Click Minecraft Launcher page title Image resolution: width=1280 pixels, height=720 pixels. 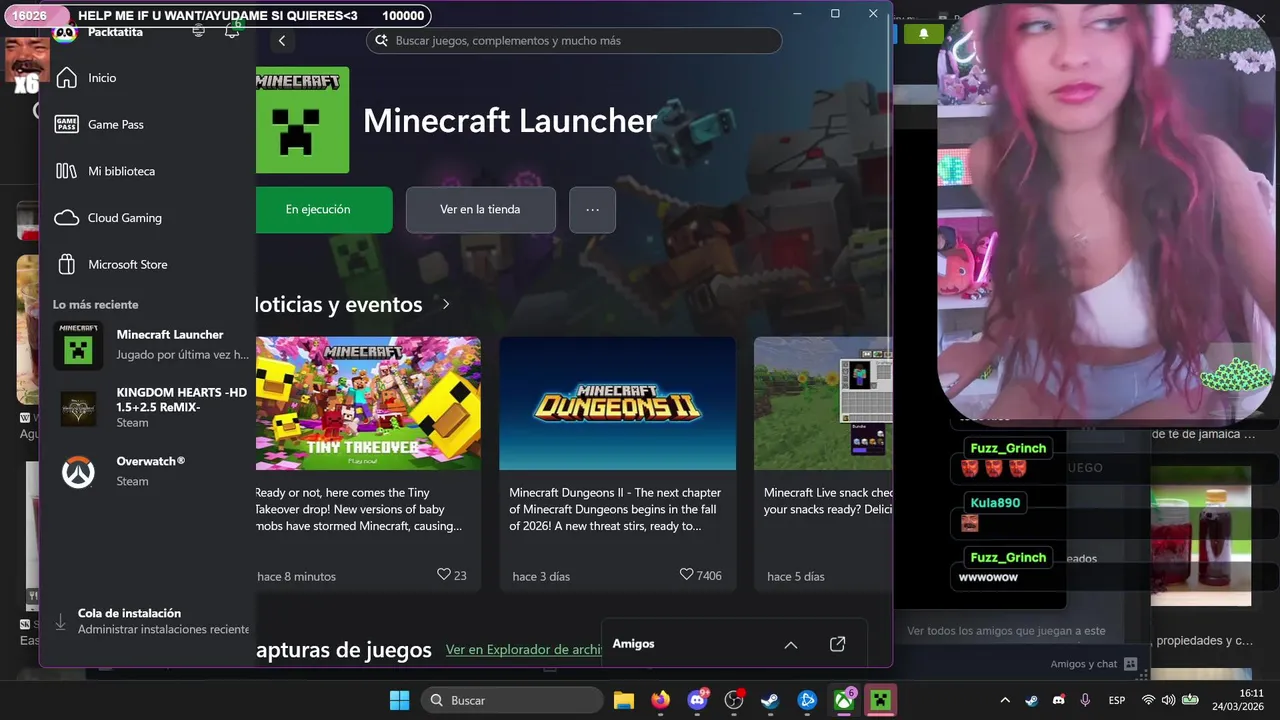[x=510, y=121]
